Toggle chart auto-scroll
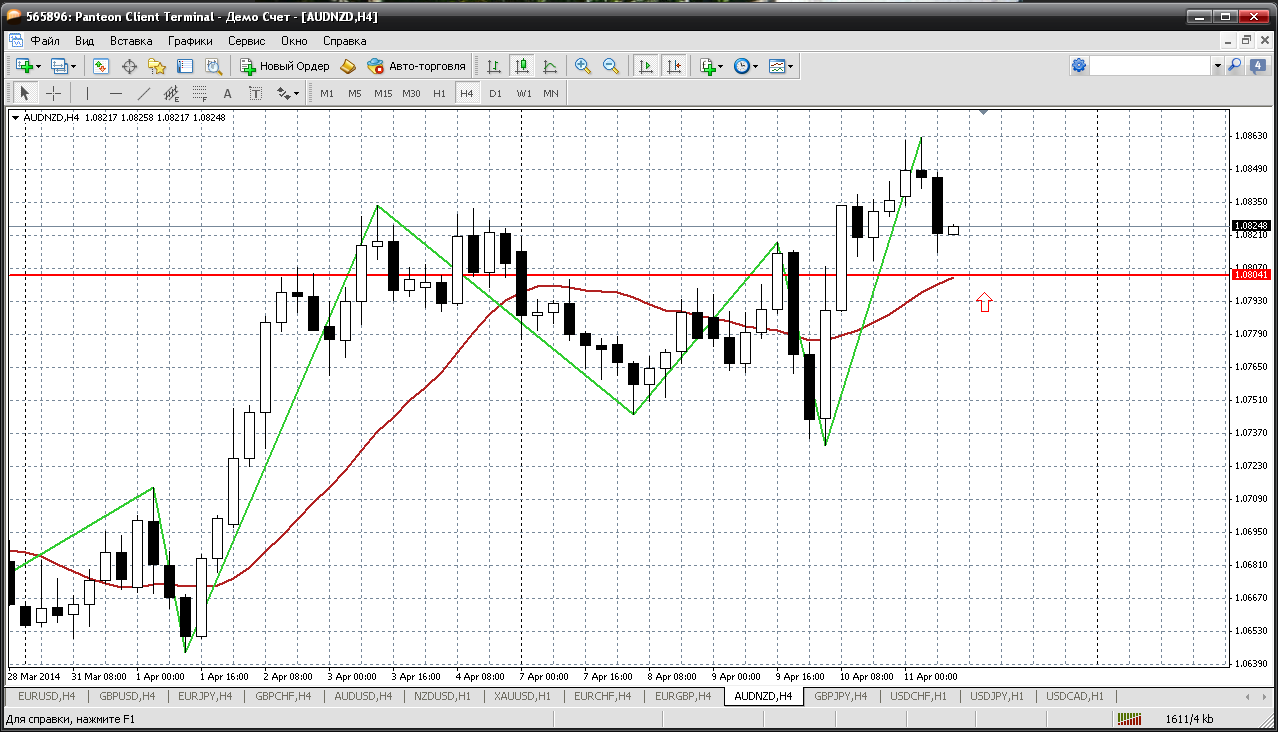The width and height of the screenshot is (1278, 732). (x=646, y=66)
